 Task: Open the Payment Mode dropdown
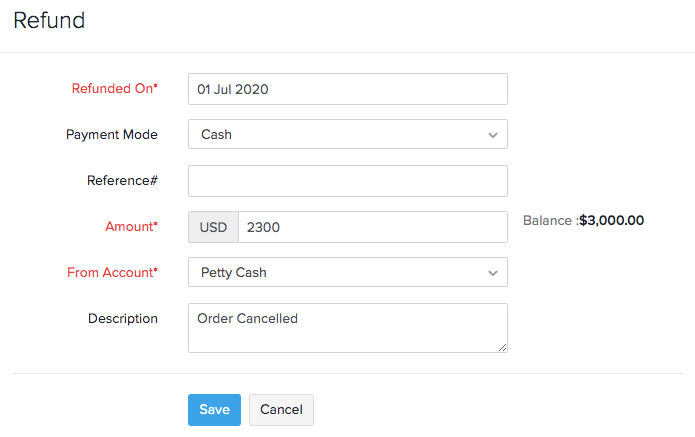[340, 134]
